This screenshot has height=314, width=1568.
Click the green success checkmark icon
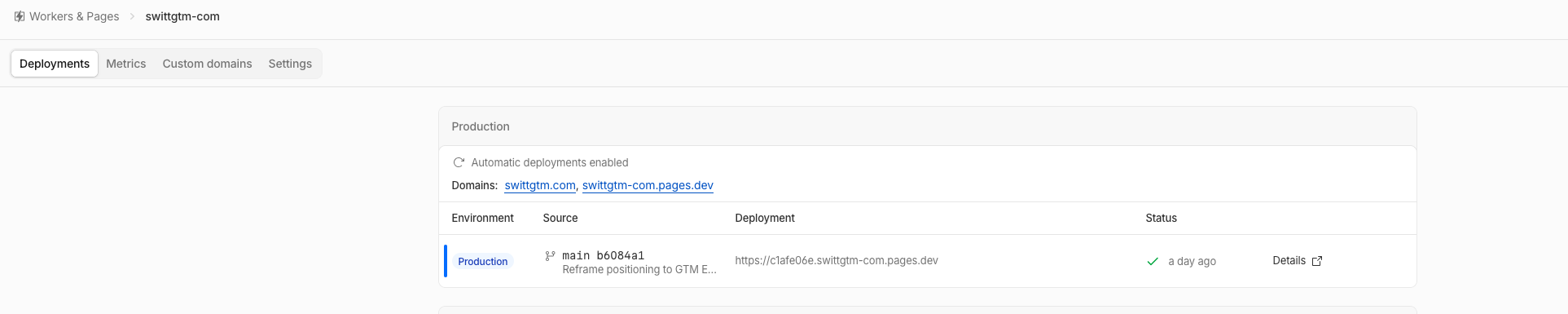[x=1153, y=261]
